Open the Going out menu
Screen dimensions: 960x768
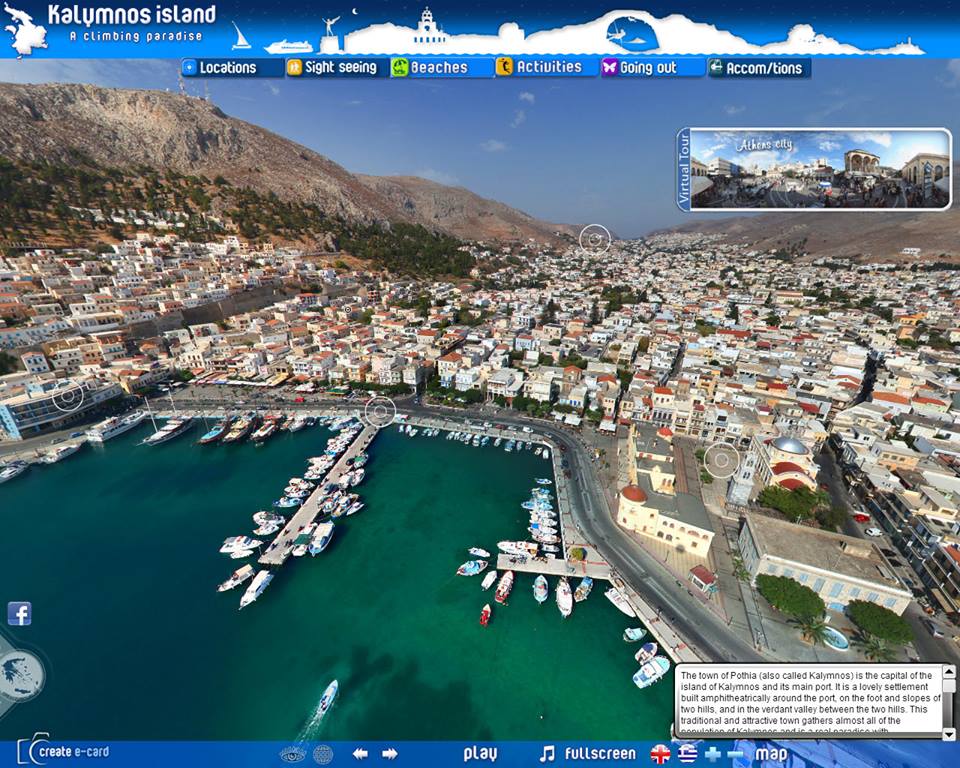[652, 67]
